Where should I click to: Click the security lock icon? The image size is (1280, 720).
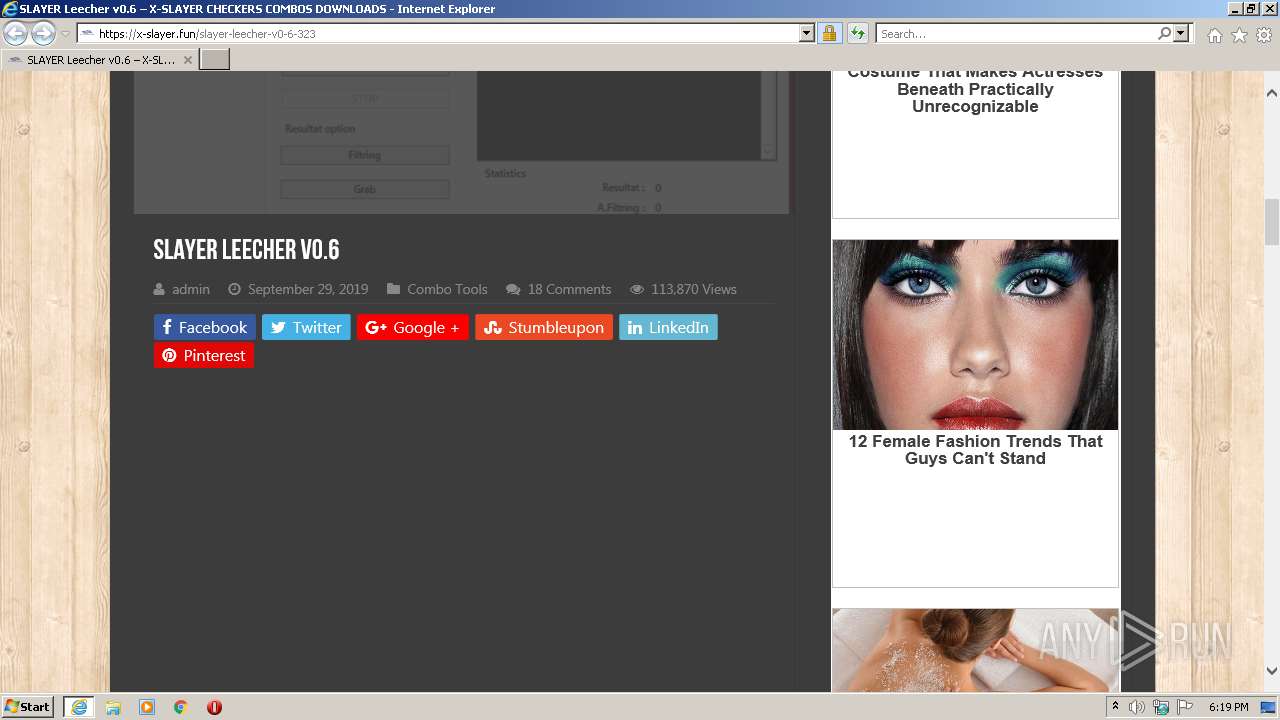(829, 34)
